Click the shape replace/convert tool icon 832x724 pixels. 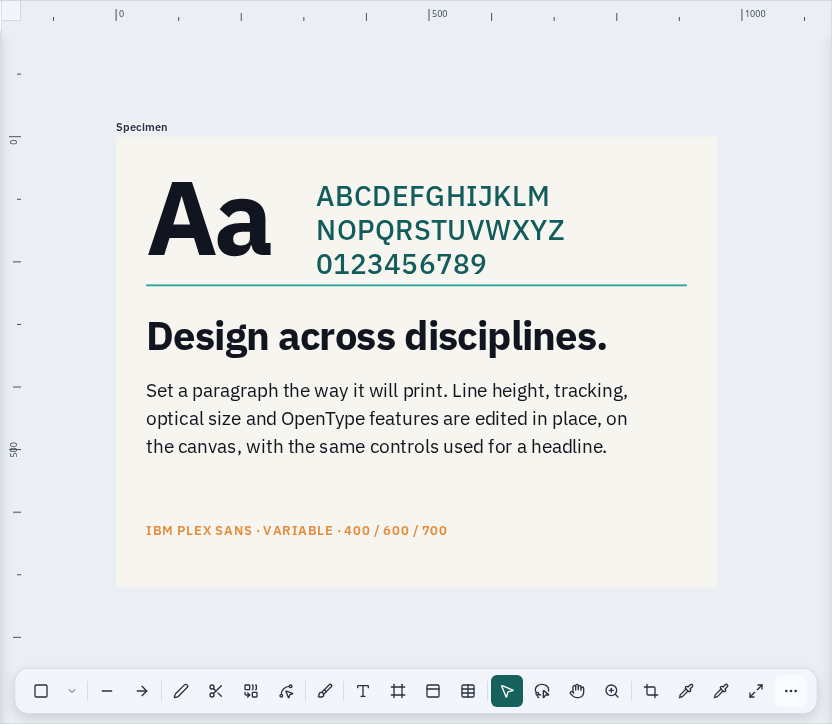(x=251, y=691)
